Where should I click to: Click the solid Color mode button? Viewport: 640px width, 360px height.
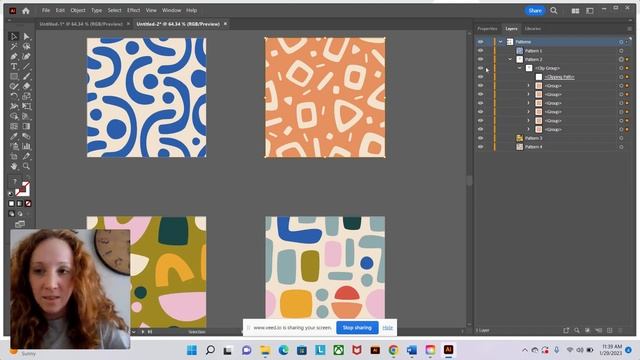coord(11,204)
